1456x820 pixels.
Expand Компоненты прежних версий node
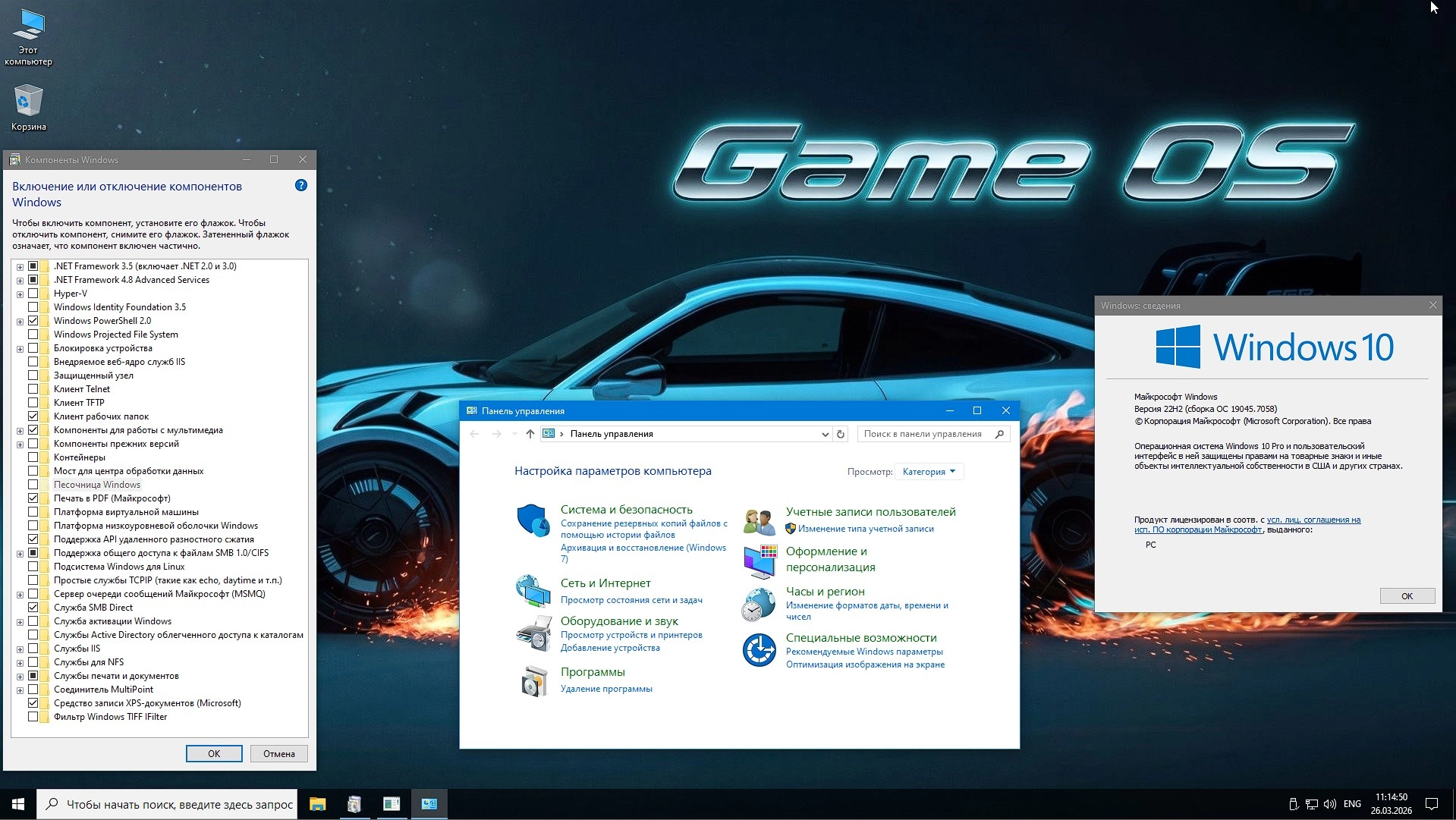pos(20,445)
